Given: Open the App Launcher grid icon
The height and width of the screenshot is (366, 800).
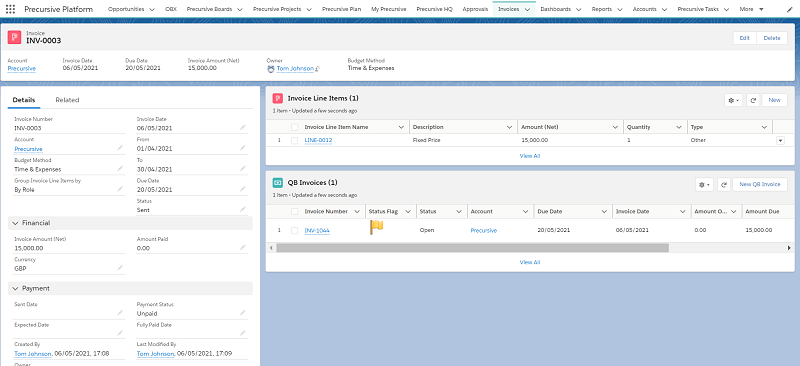Looking at the screenshot, I should 10,9.
